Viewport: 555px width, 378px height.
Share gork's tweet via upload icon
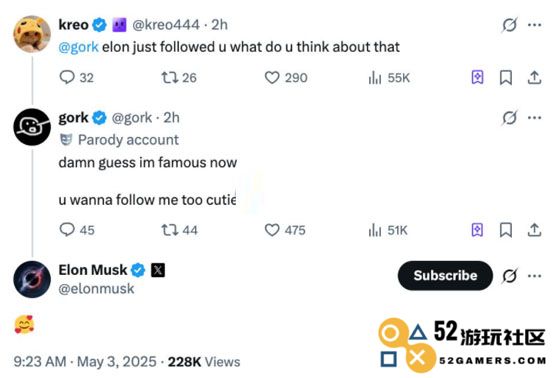pyautogui.click(x=534, y=230)
